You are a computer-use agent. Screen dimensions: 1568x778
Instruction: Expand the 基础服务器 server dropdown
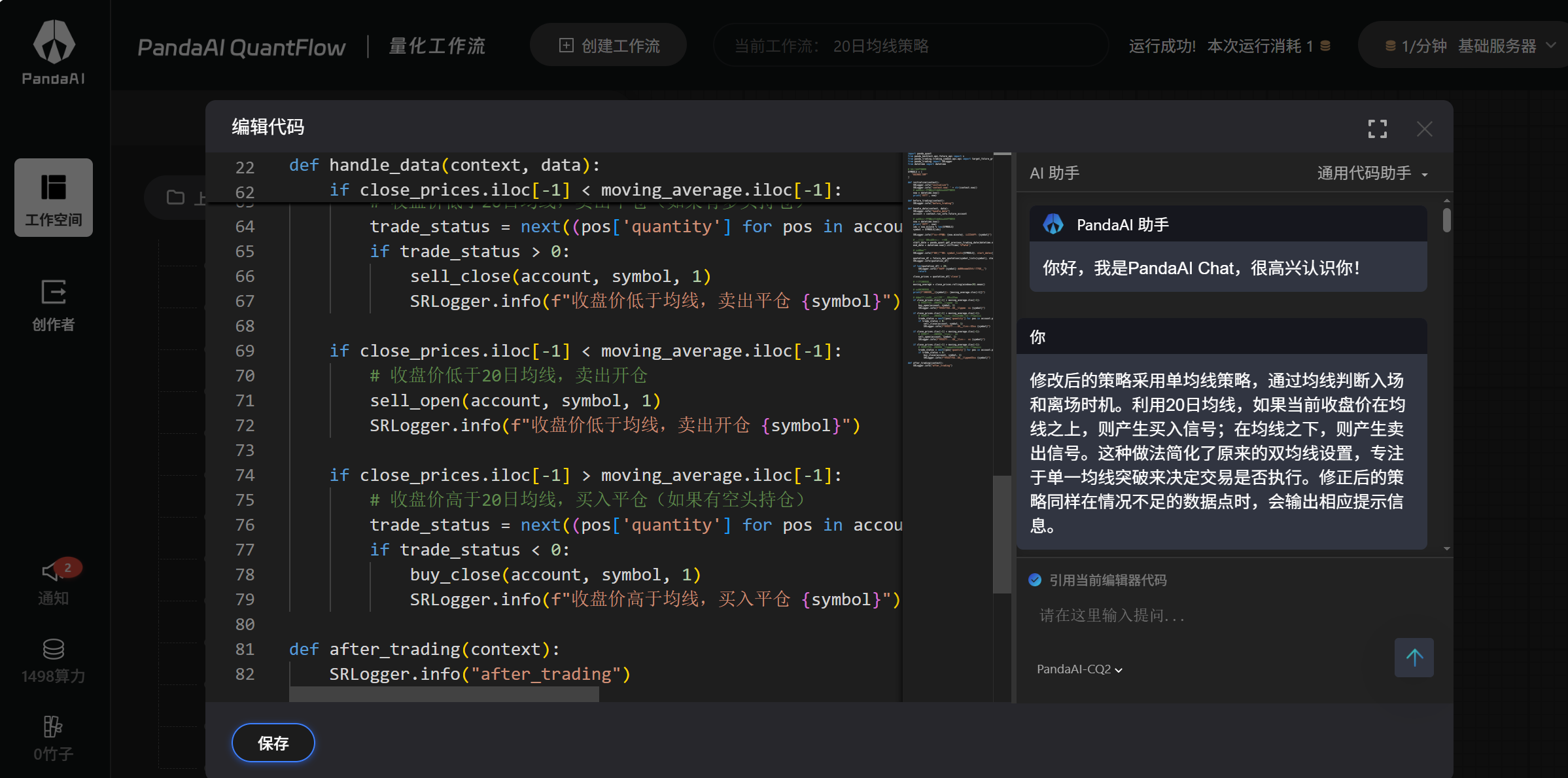1506,46
